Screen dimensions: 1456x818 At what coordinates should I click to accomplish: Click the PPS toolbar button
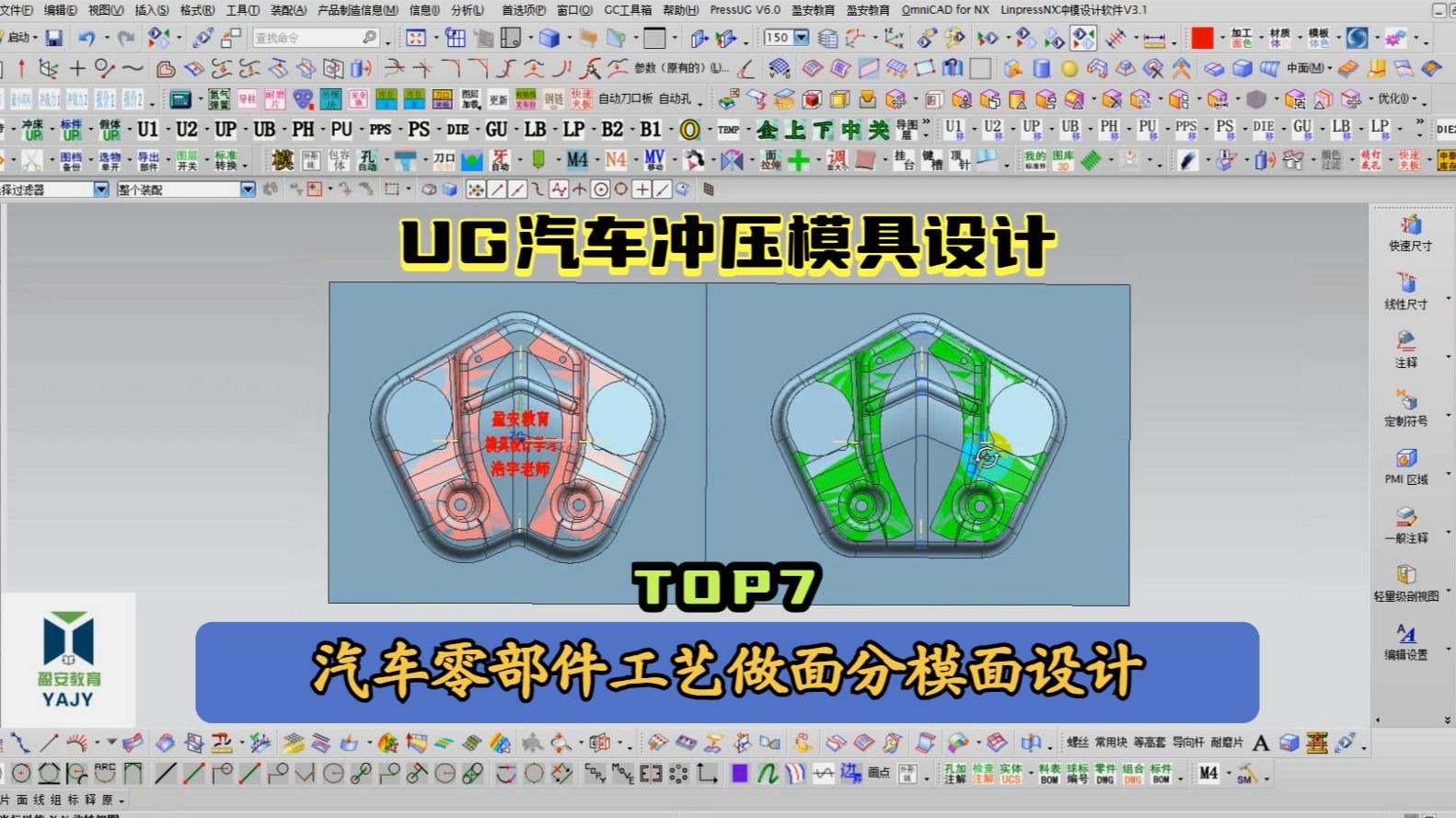380,130
